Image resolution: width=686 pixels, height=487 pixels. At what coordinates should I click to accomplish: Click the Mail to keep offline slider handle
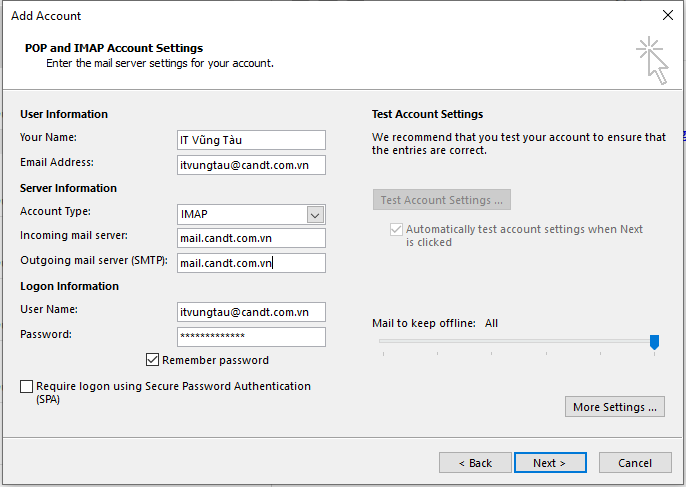tap(654, 342)
